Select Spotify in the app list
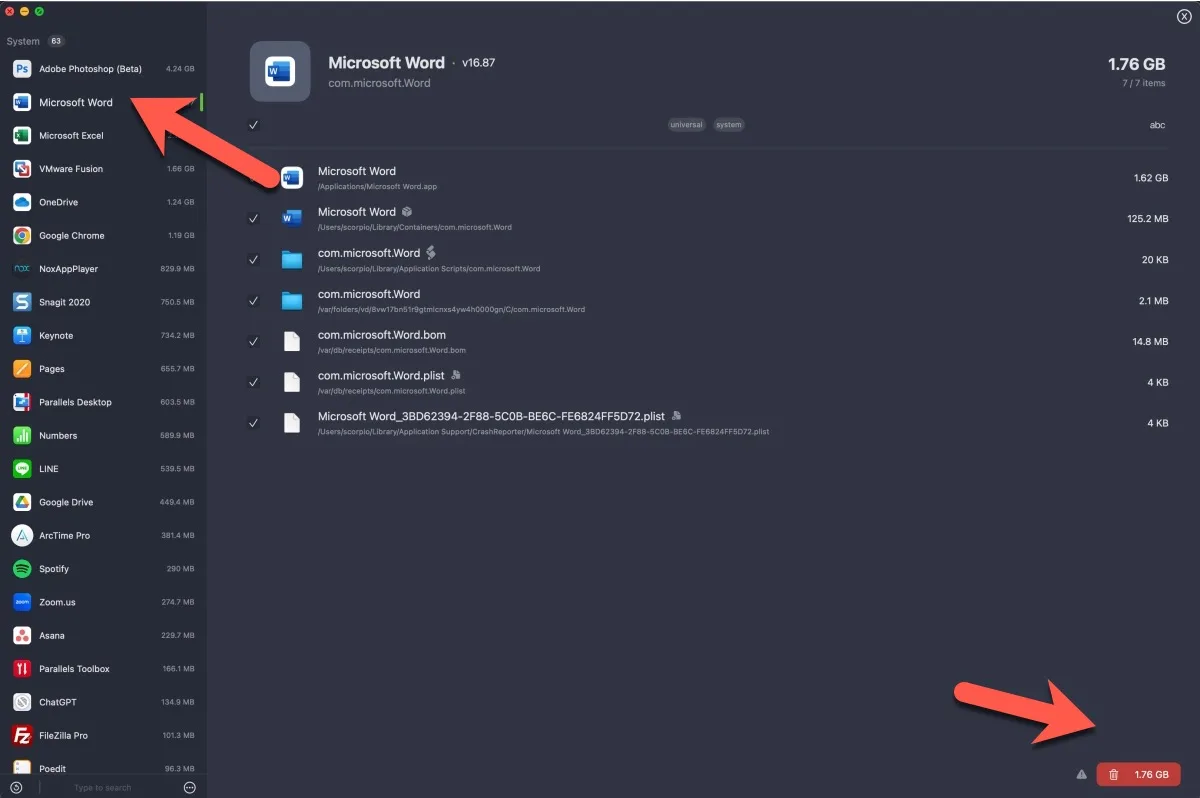 pyautogui.click(x=103, y=569)
